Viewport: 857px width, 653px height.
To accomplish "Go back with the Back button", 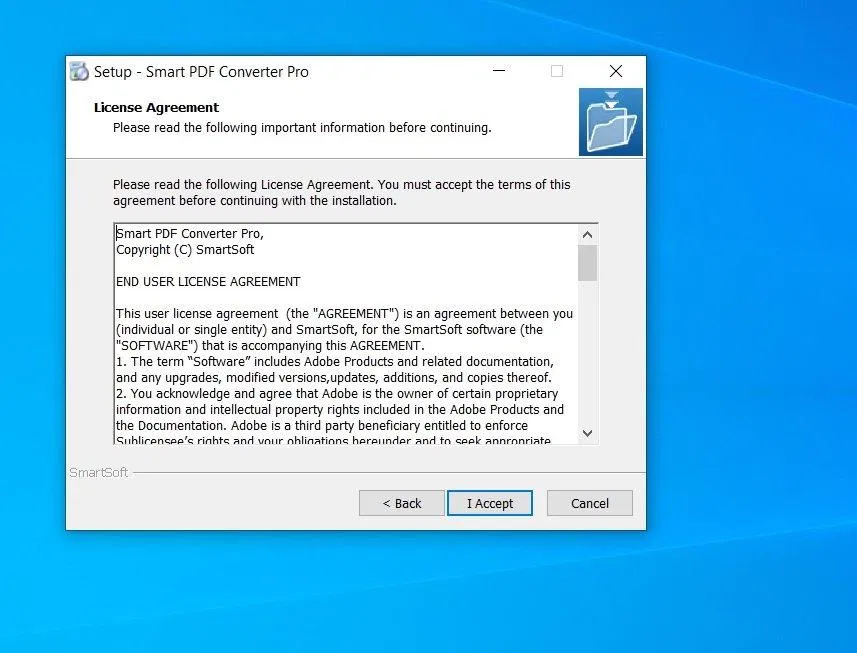I will click(x=401, y=503).
